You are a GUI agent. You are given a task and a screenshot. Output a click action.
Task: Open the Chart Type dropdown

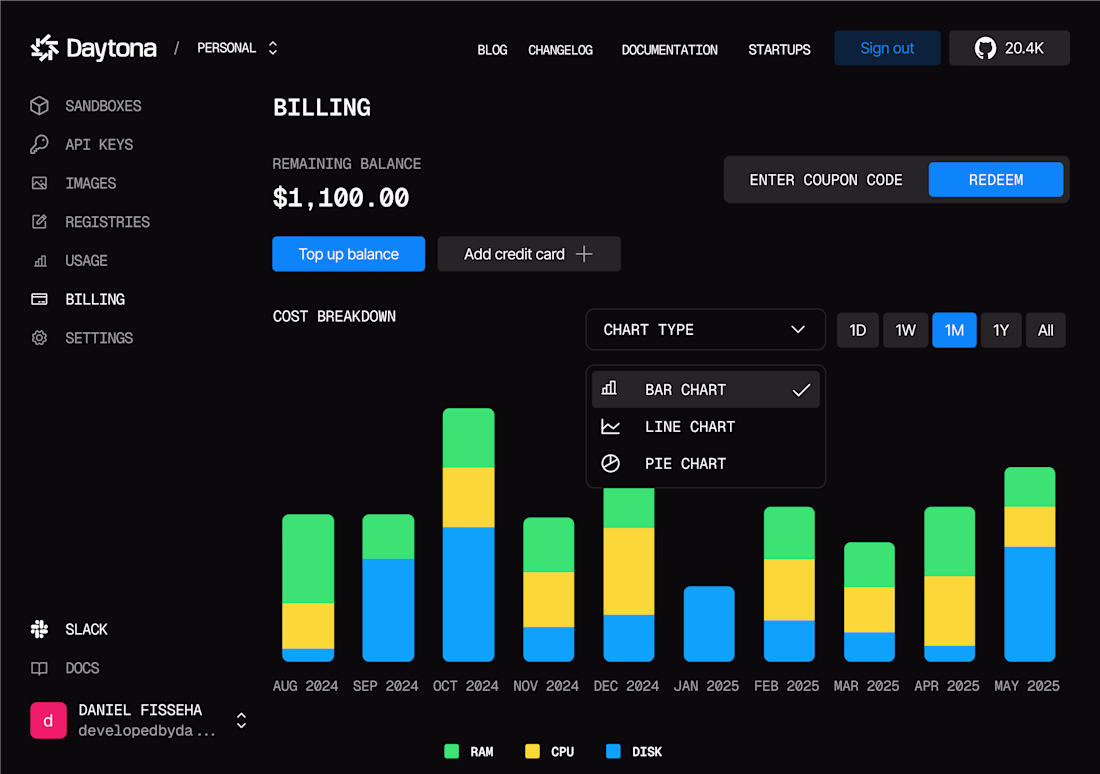(705, 330)
